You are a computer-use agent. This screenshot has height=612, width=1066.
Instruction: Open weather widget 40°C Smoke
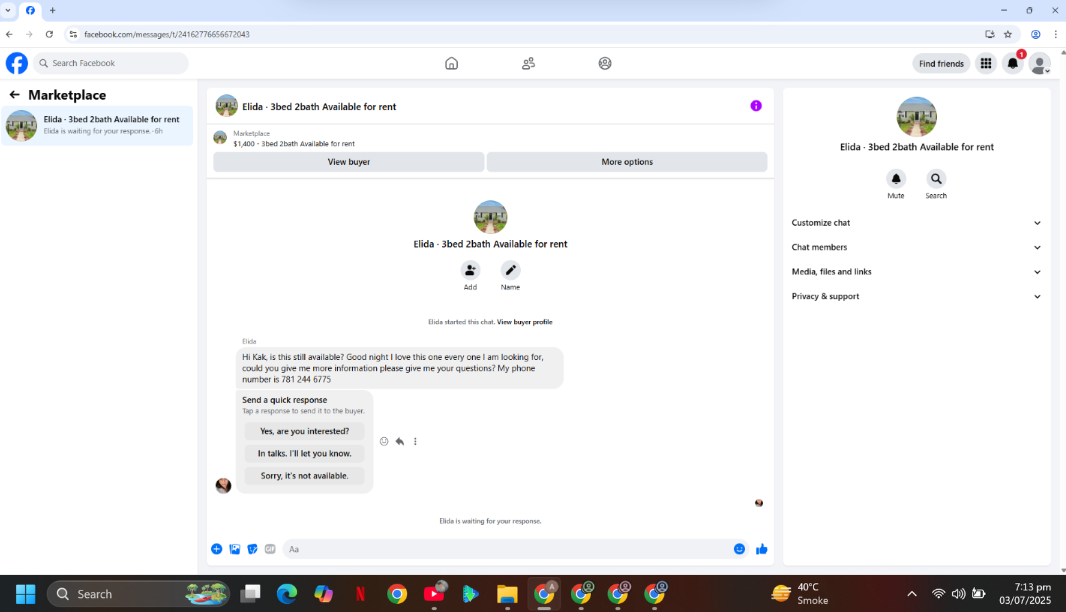pos(800,594)
